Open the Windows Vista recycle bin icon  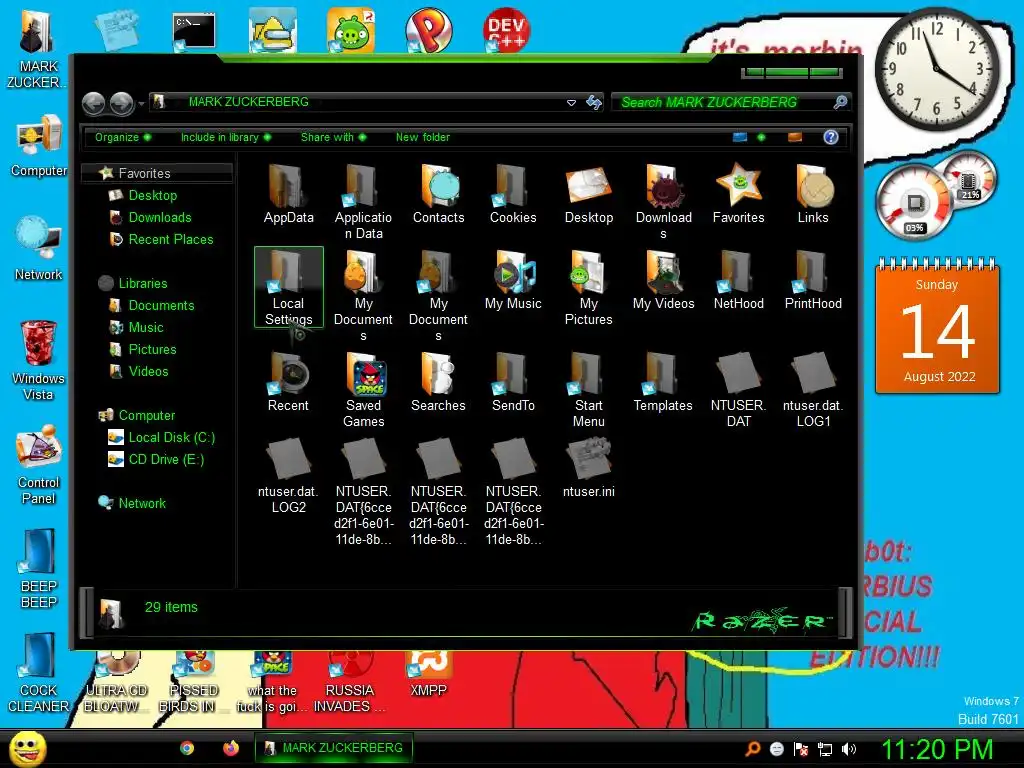tap(38, 359)
